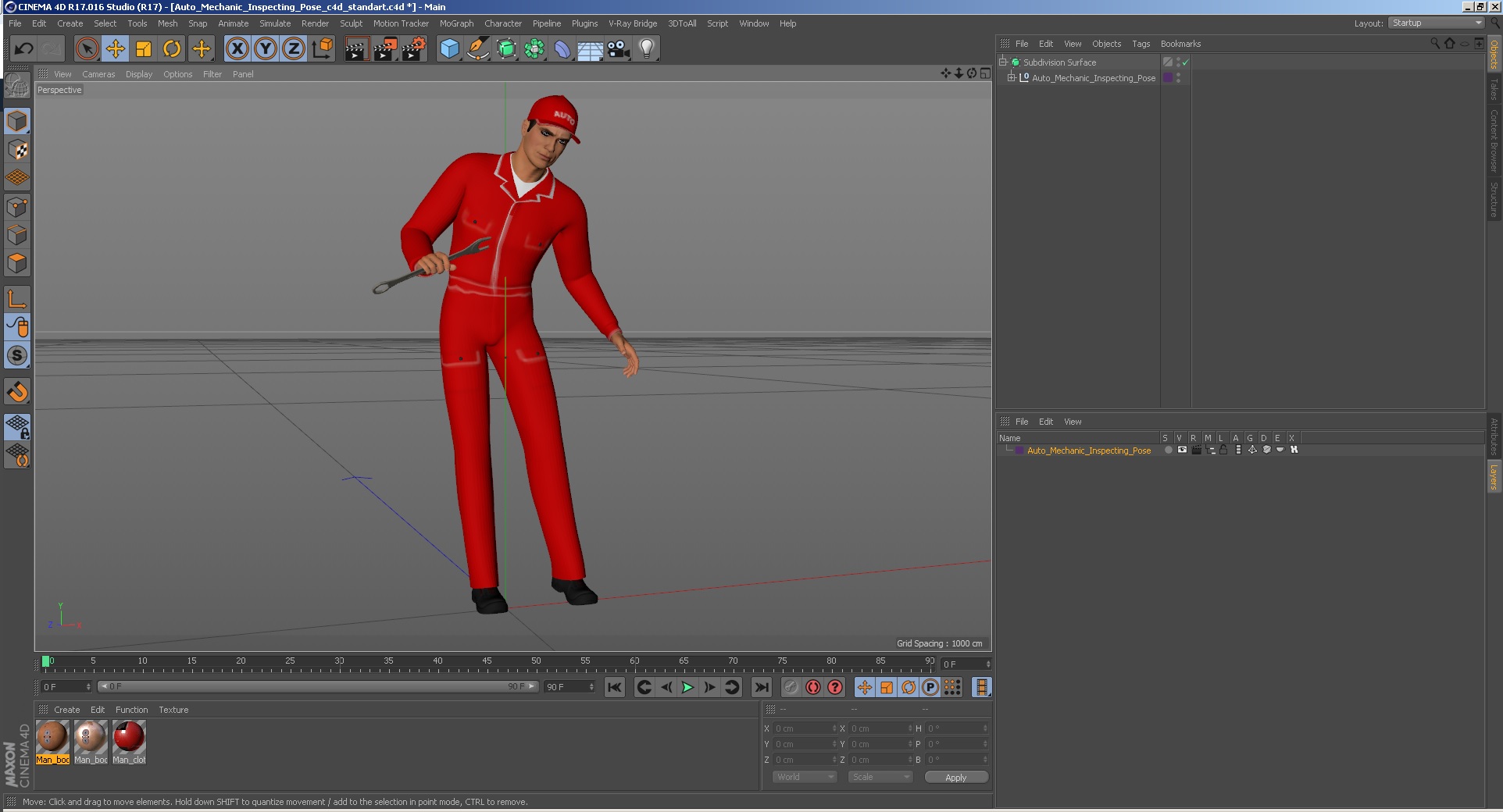1503x812 pixels.
Task: Toggle Subdivision Surface visibility dots
Action: (1178, 62)
